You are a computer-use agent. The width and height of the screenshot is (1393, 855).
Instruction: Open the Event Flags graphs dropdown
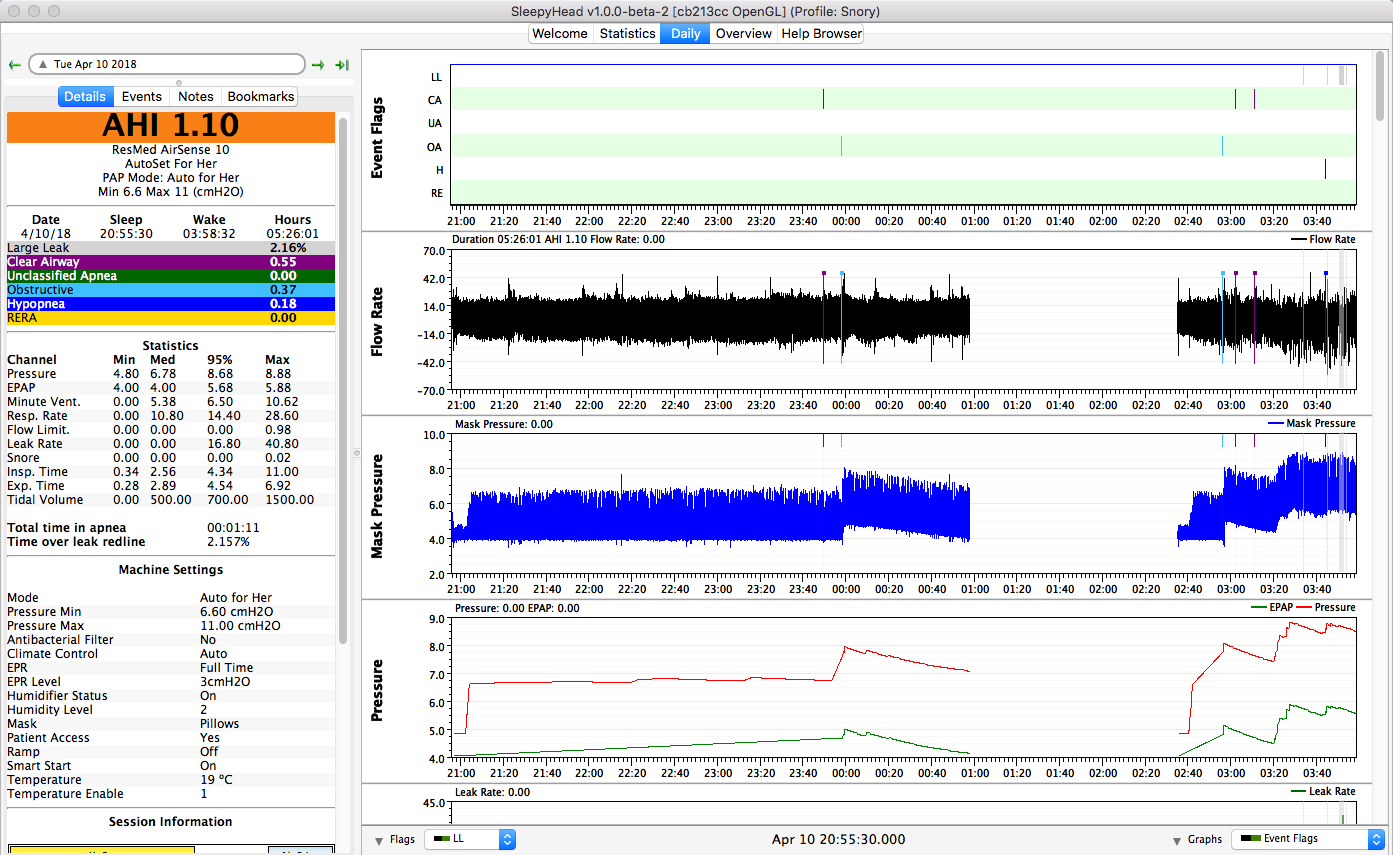click(x=1309, y=839)
